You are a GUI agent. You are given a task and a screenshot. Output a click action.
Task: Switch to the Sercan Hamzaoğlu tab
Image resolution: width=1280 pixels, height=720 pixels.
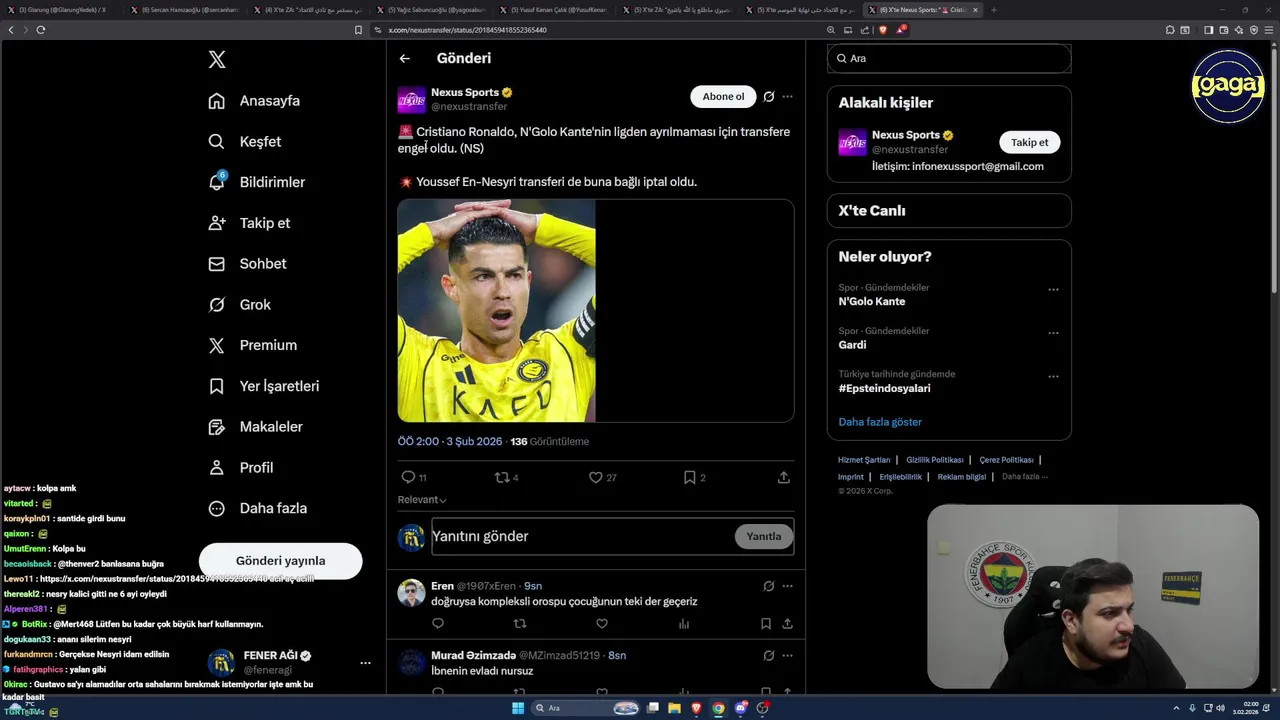pyautogui.click(x=184, y=10)
